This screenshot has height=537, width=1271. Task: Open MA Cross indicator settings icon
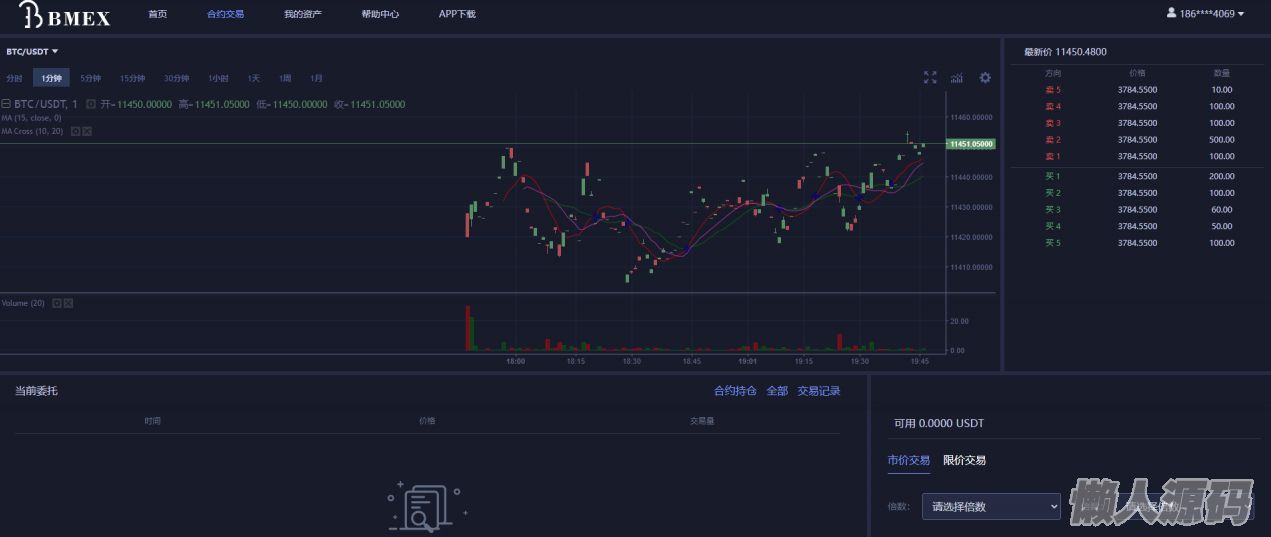click(75, 131)
